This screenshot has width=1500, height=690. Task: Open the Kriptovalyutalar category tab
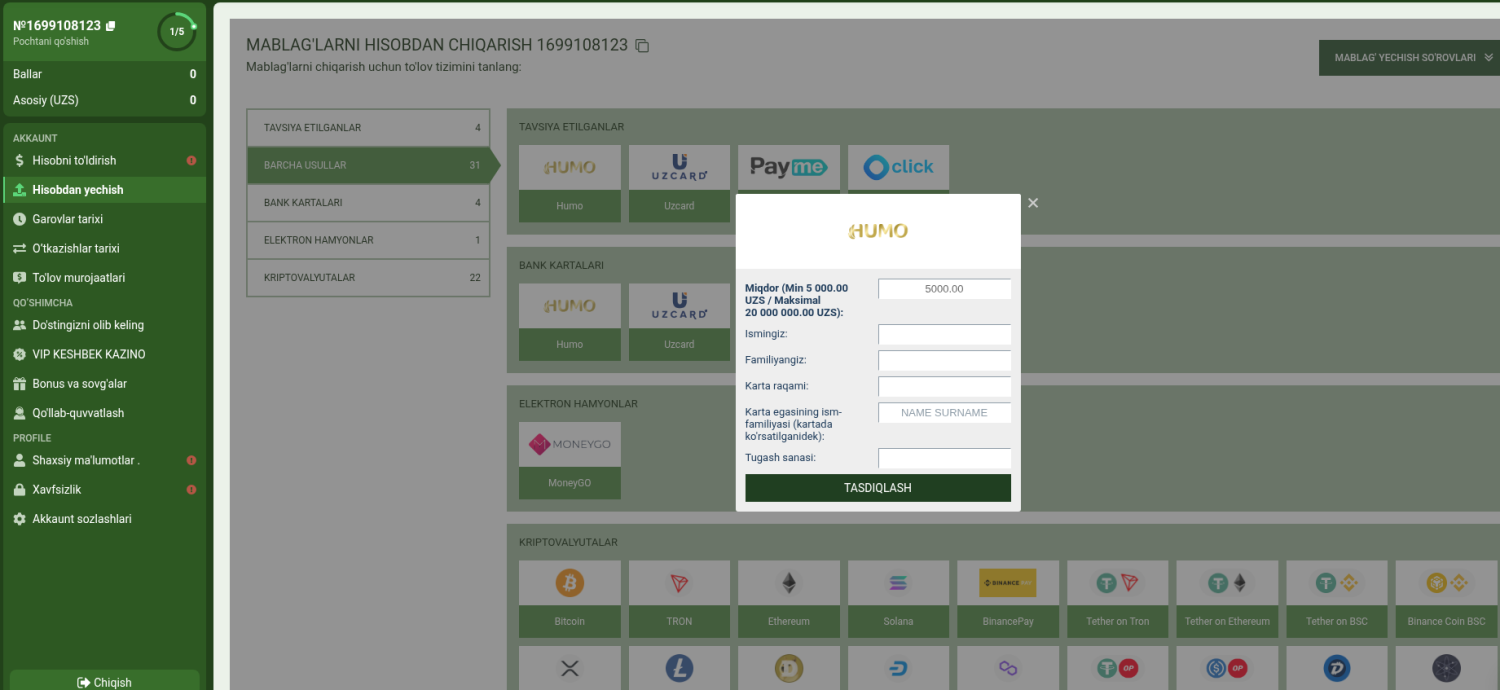point(368,278)
